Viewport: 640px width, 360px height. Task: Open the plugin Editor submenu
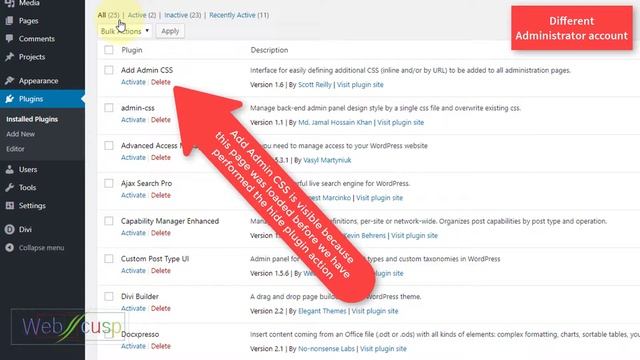pos(15,149)
